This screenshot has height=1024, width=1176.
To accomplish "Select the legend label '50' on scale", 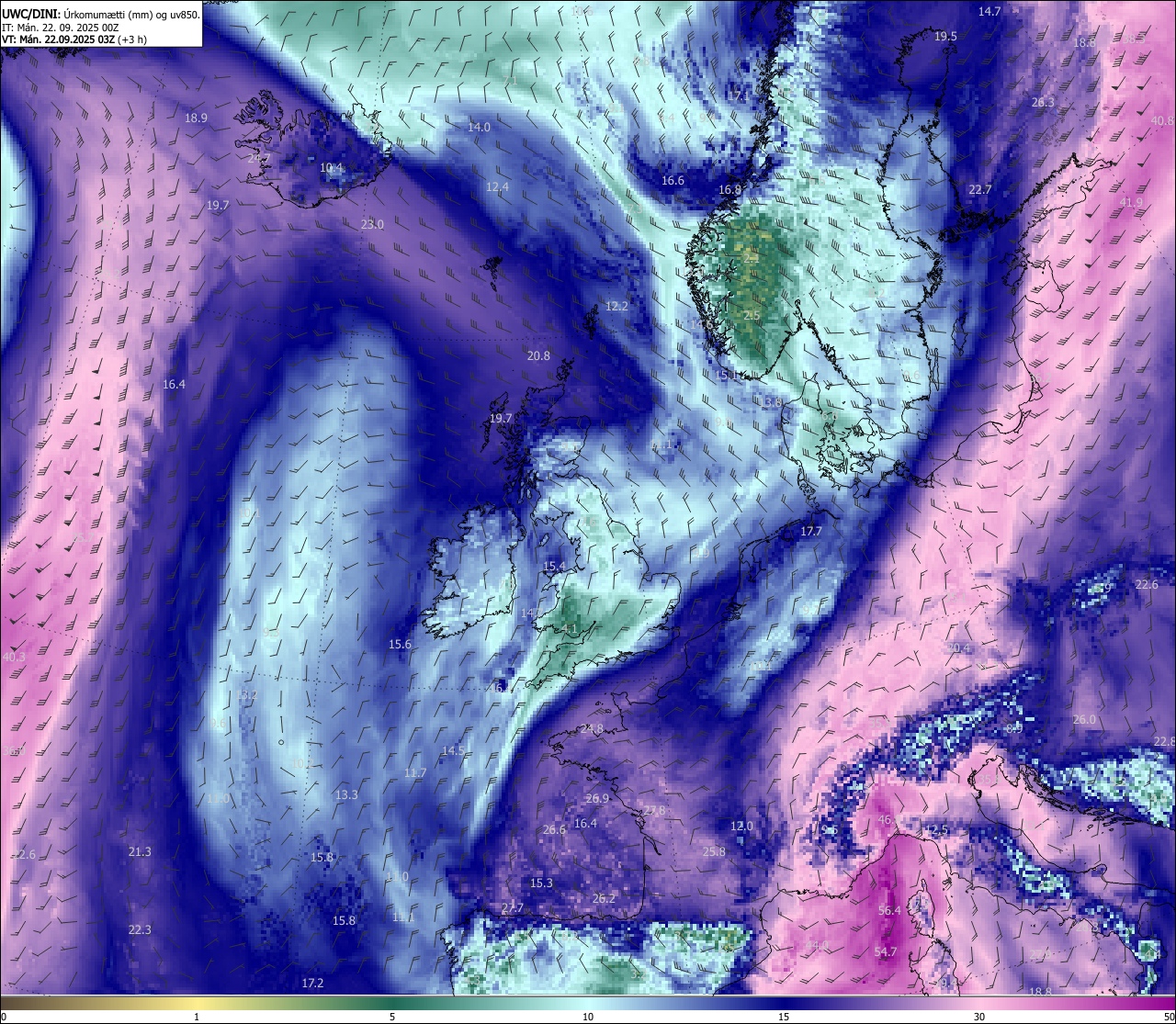I will pyautogui.click(x=1169, y=1017).
